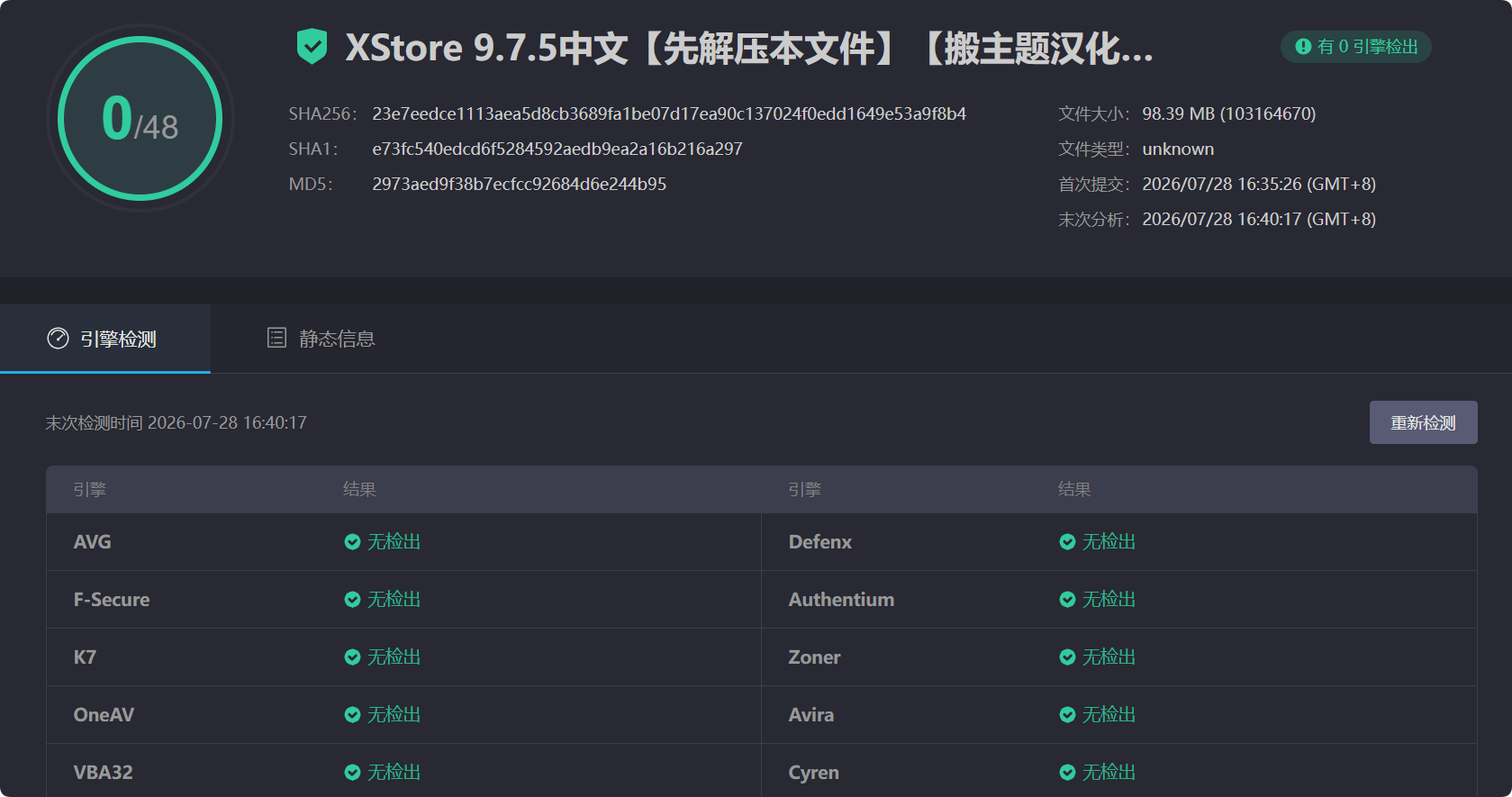The image size is (1512, 797).
Task: Click the OneAV result checkmark icon
Action: coord(352,715)
